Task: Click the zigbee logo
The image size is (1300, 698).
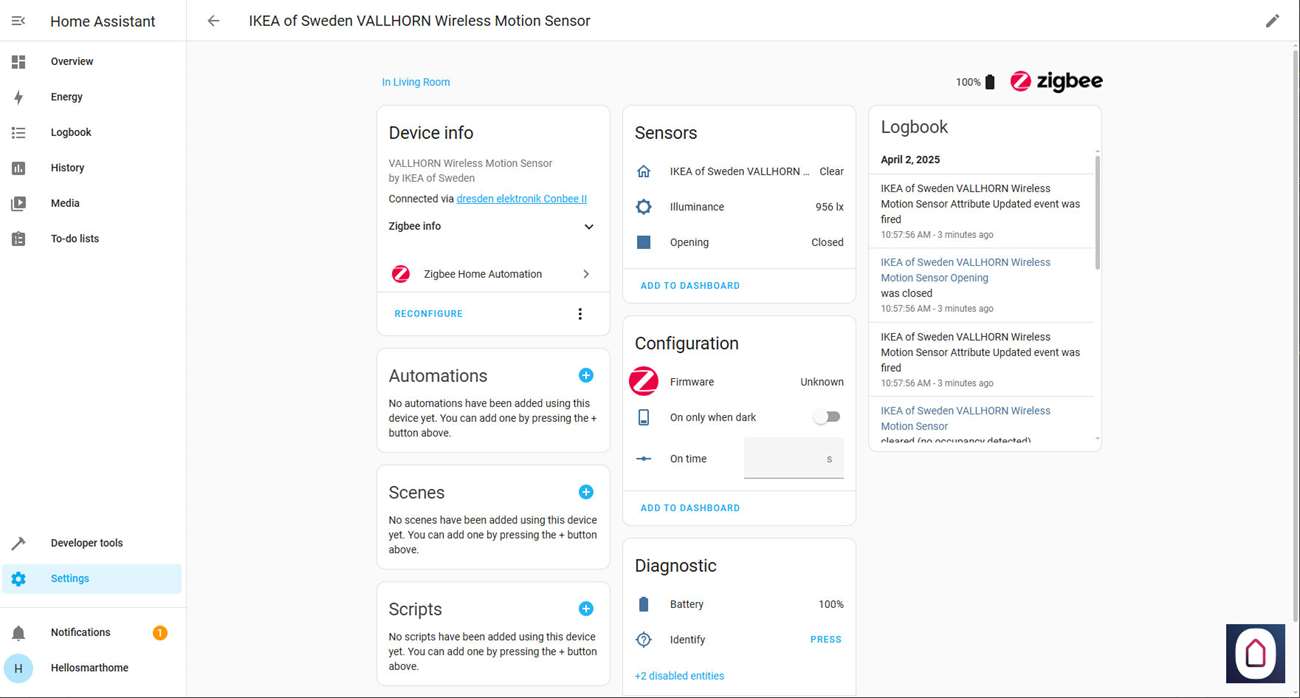Action: click(x=1056, y=82)
